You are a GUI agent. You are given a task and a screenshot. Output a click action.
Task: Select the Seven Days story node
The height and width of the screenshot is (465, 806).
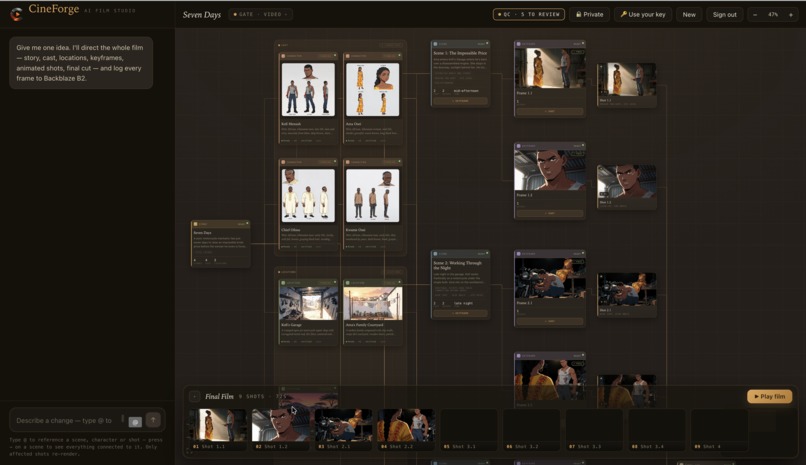coord(221,244)
